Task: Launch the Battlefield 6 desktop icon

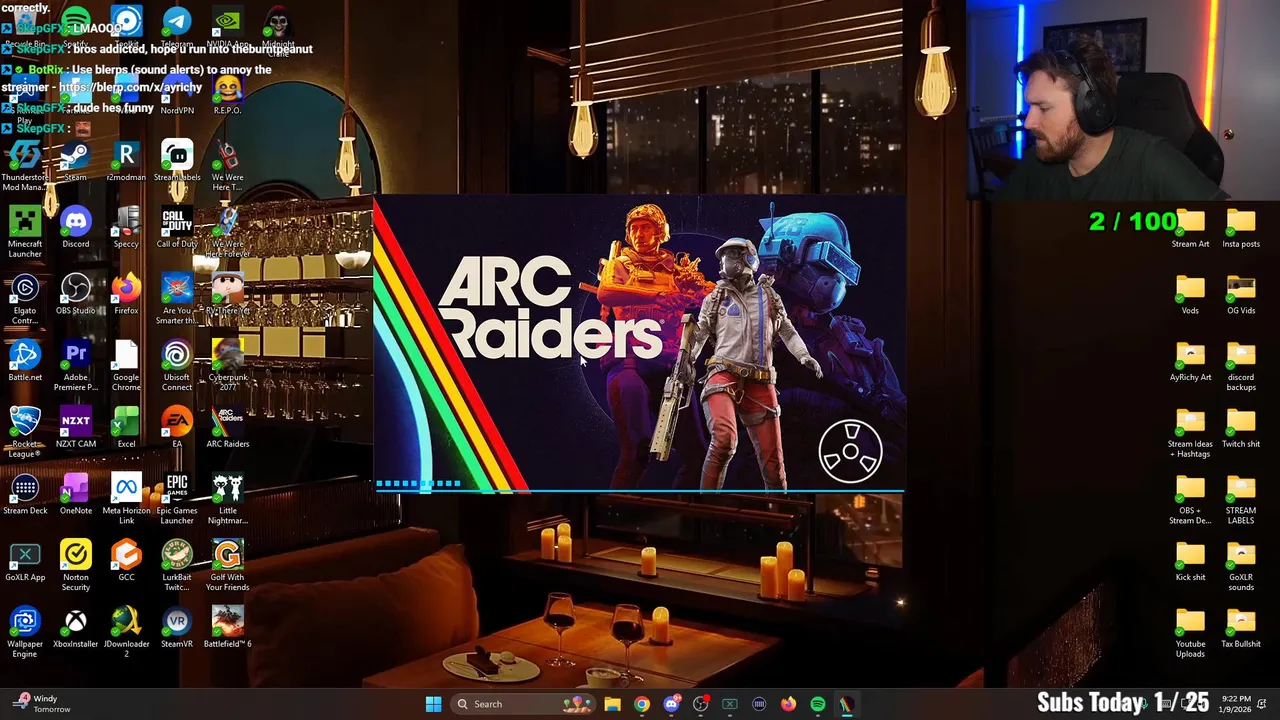Action: click(228, 628)
